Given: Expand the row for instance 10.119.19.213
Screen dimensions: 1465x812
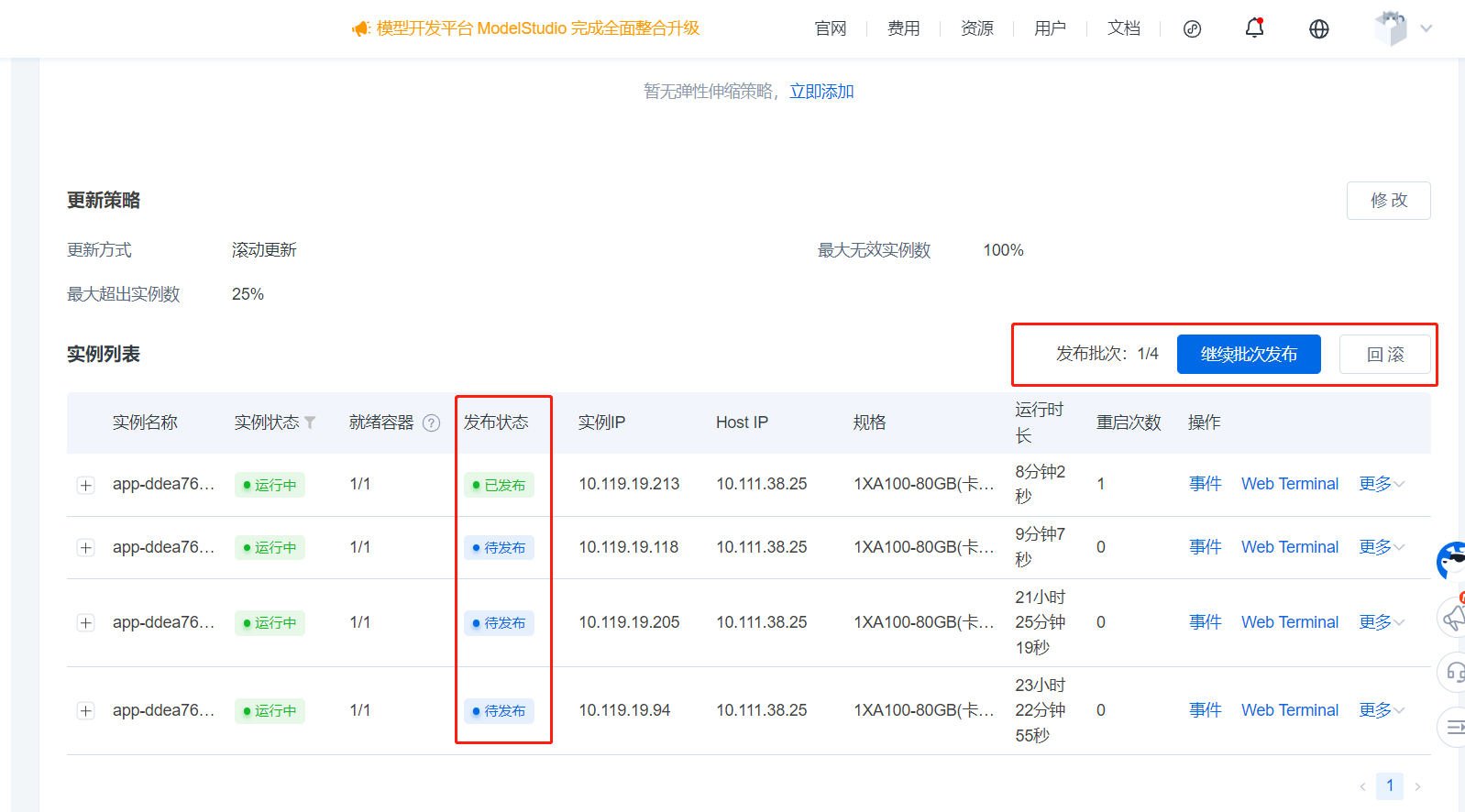Looking at the screenshot, I should (86, 485).
